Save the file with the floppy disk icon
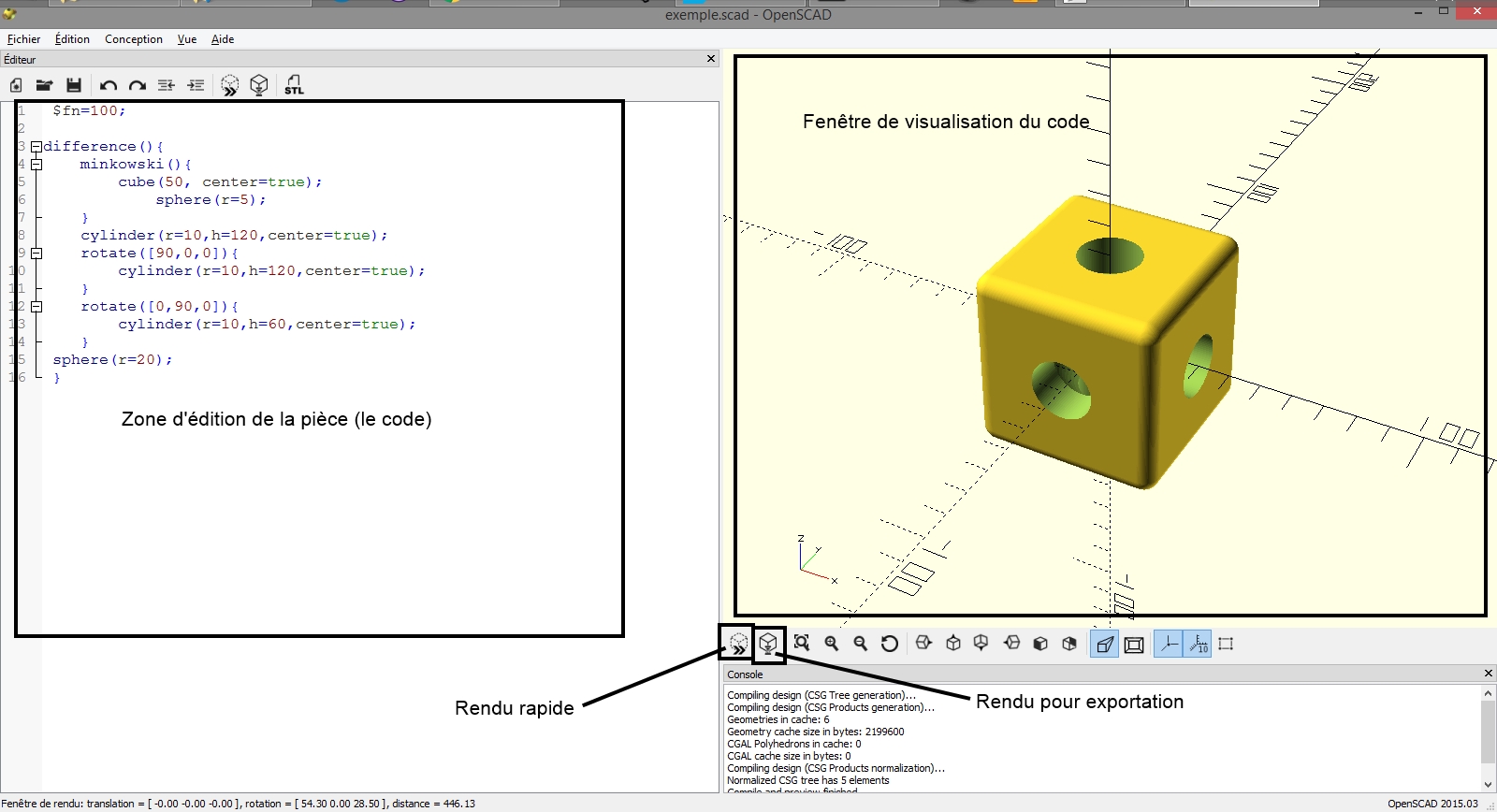This screenshot has width=1497, height=812. click(74, 85)
